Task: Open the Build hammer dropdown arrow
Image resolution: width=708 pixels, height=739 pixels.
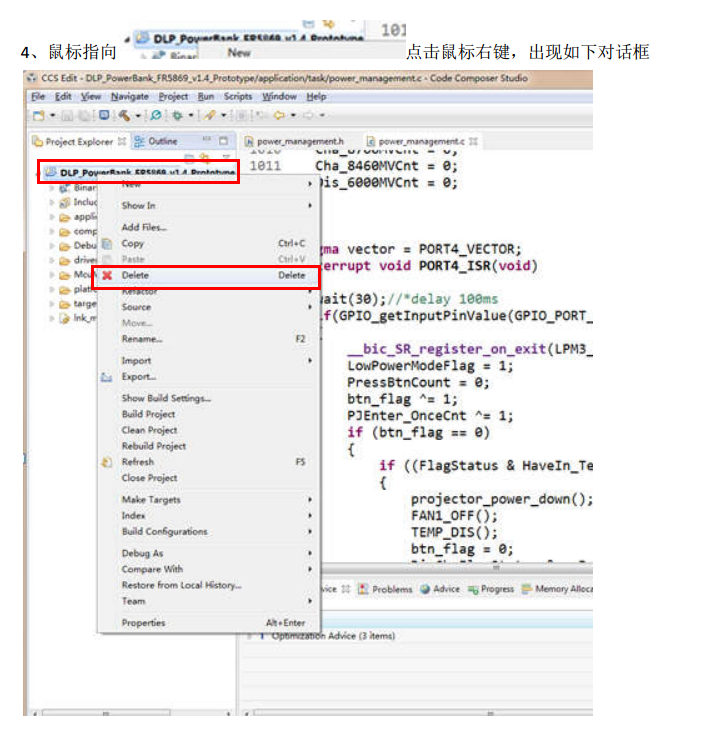Action: [138, 115]
